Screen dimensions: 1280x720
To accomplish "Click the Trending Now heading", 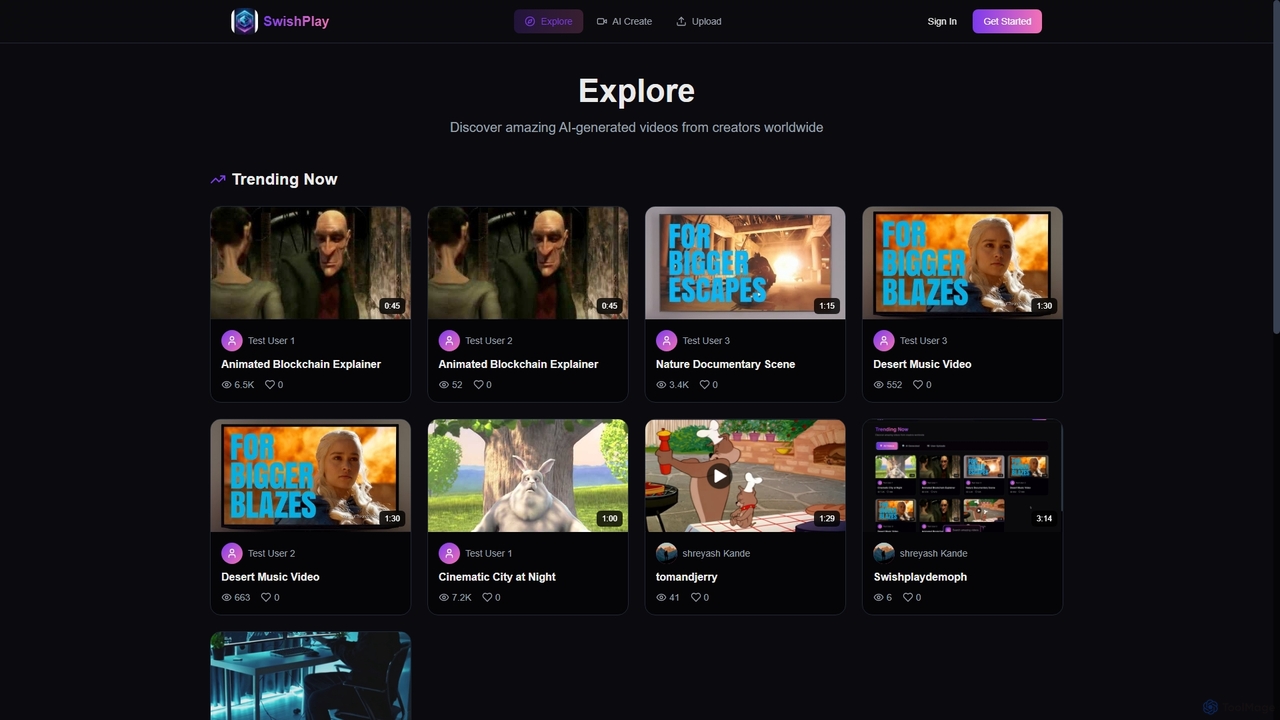I will 284,180.
